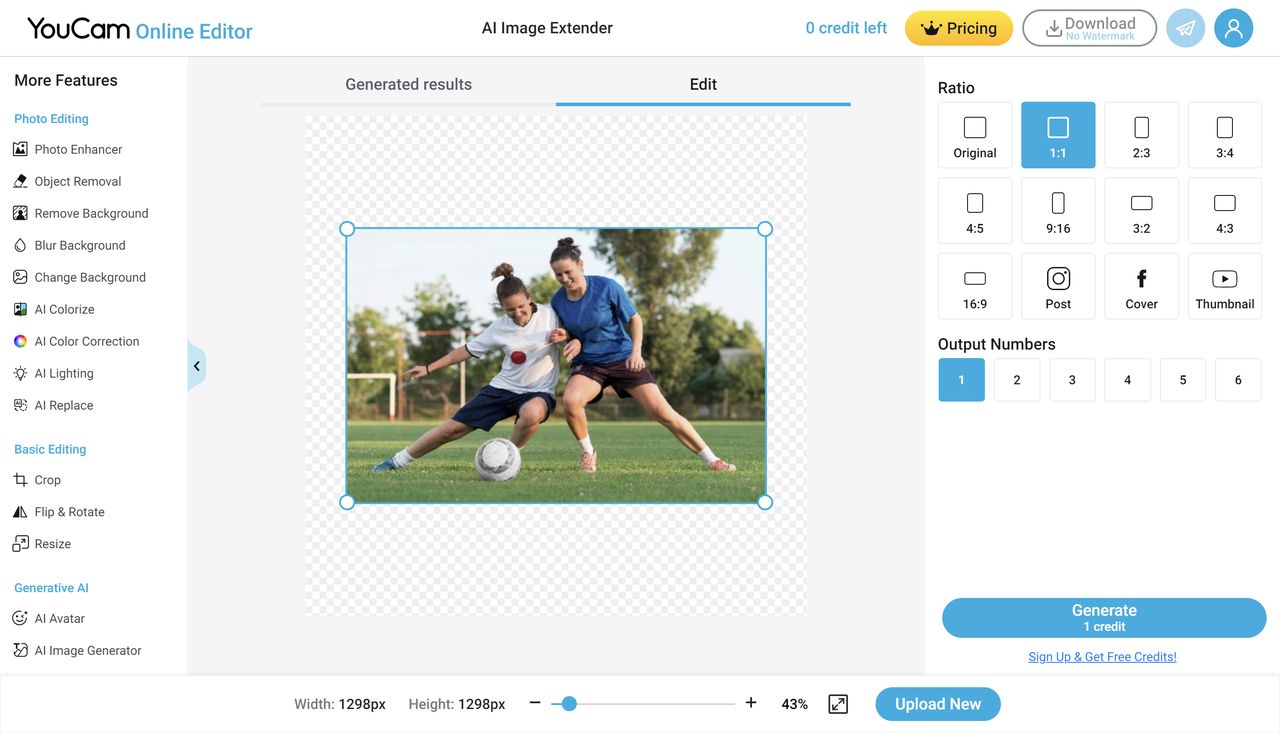Image resolution: width=1280 pixels, height=733 pixels.
Task: Collapse the left sidebar panel
Action: 196,366
